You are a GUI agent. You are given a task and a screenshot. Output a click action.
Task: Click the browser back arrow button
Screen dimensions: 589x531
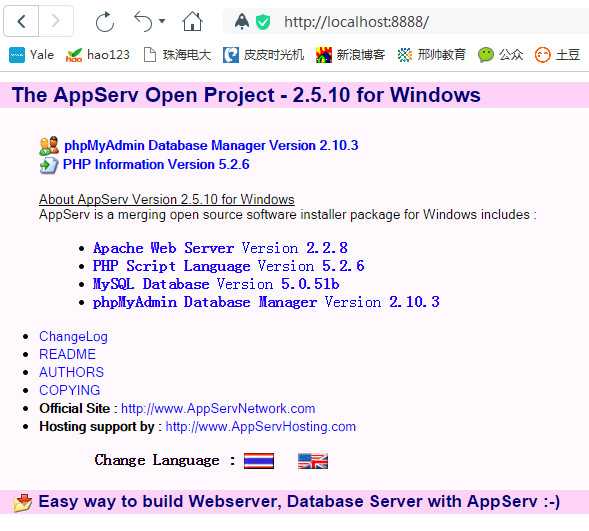pos(21,21)
